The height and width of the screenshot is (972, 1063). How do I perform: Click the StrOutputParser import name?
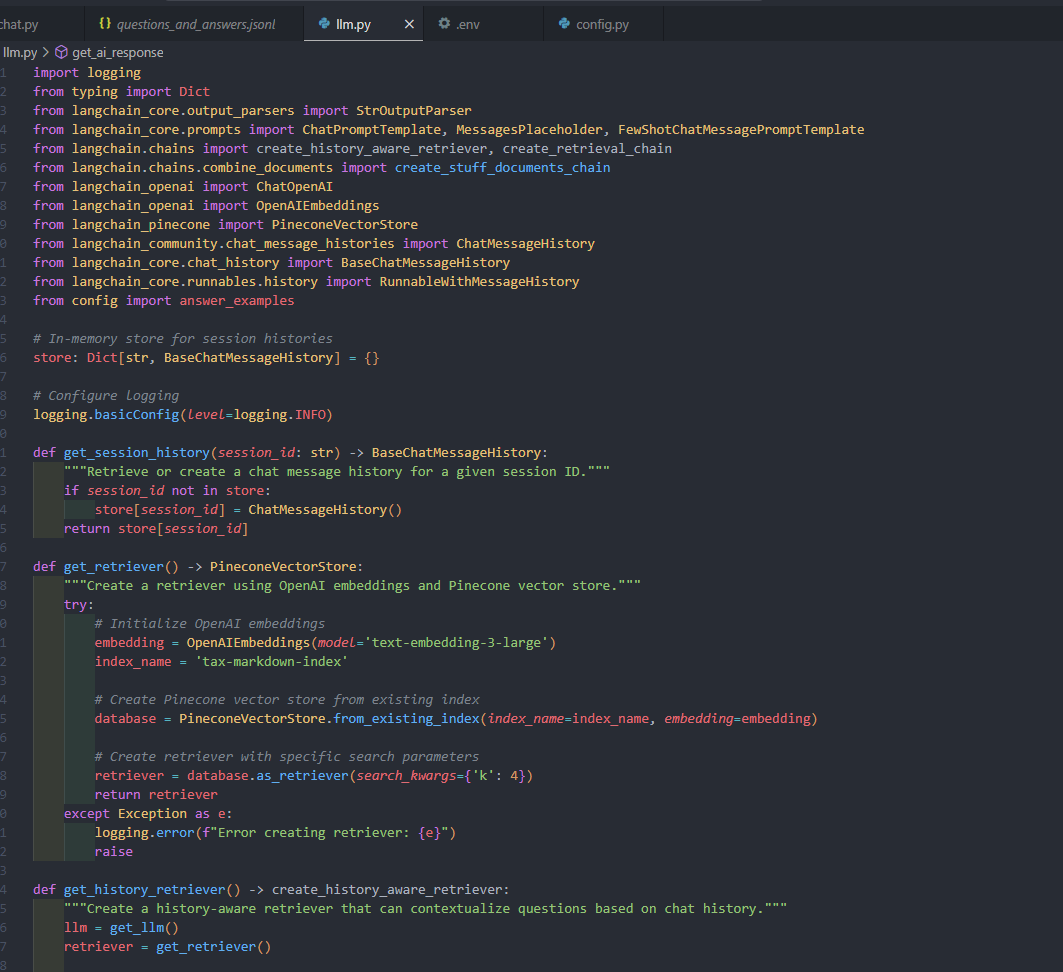[x=414, y=110]
